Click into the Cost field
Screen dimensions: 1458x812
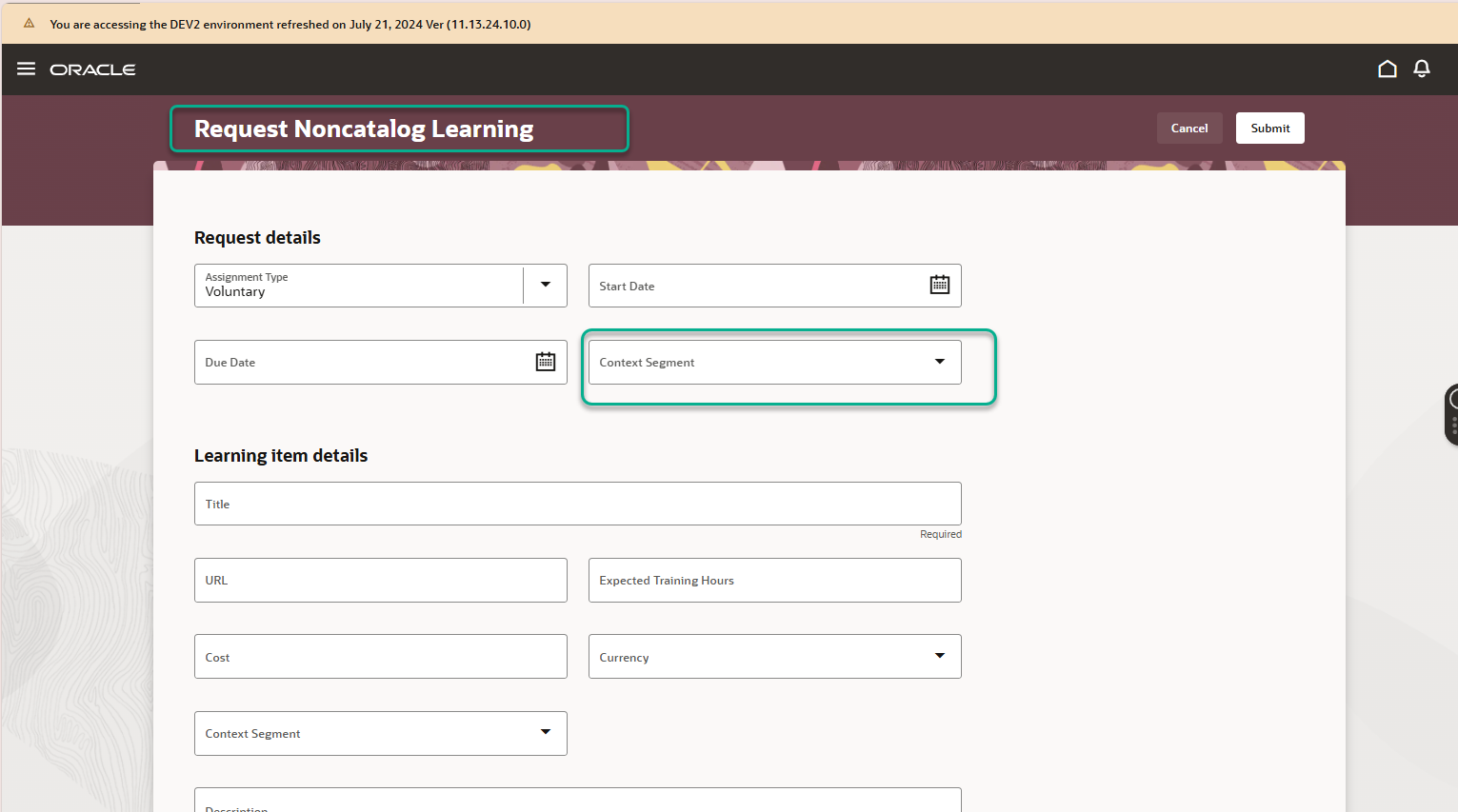[x=381, y=657]
